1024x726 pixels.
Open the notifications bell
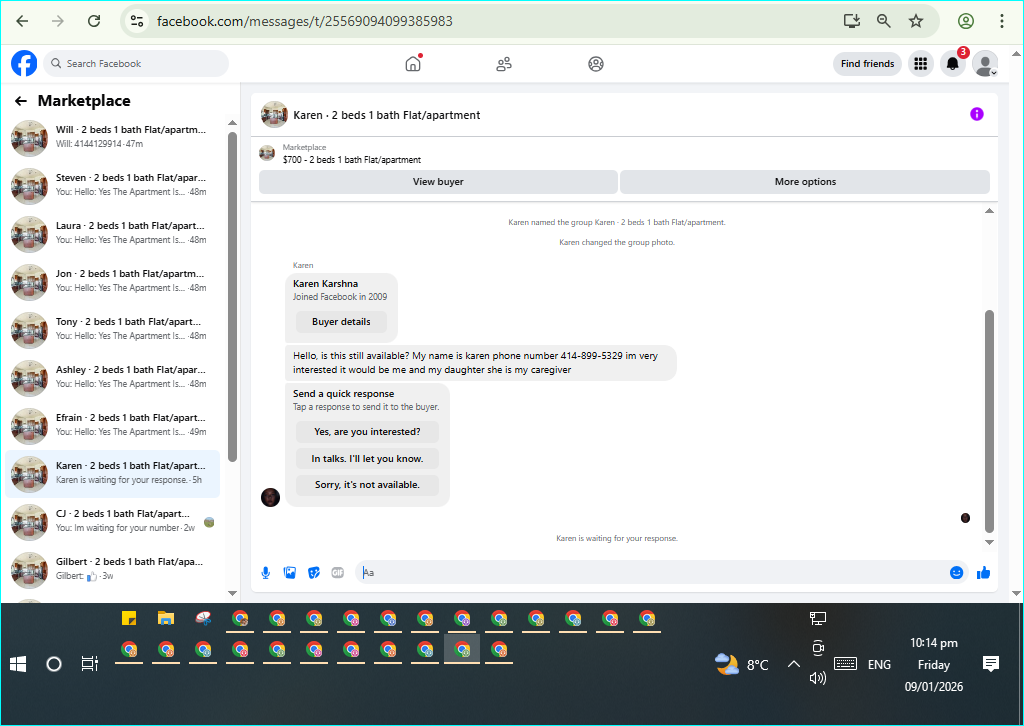click(x=953, y=63)
